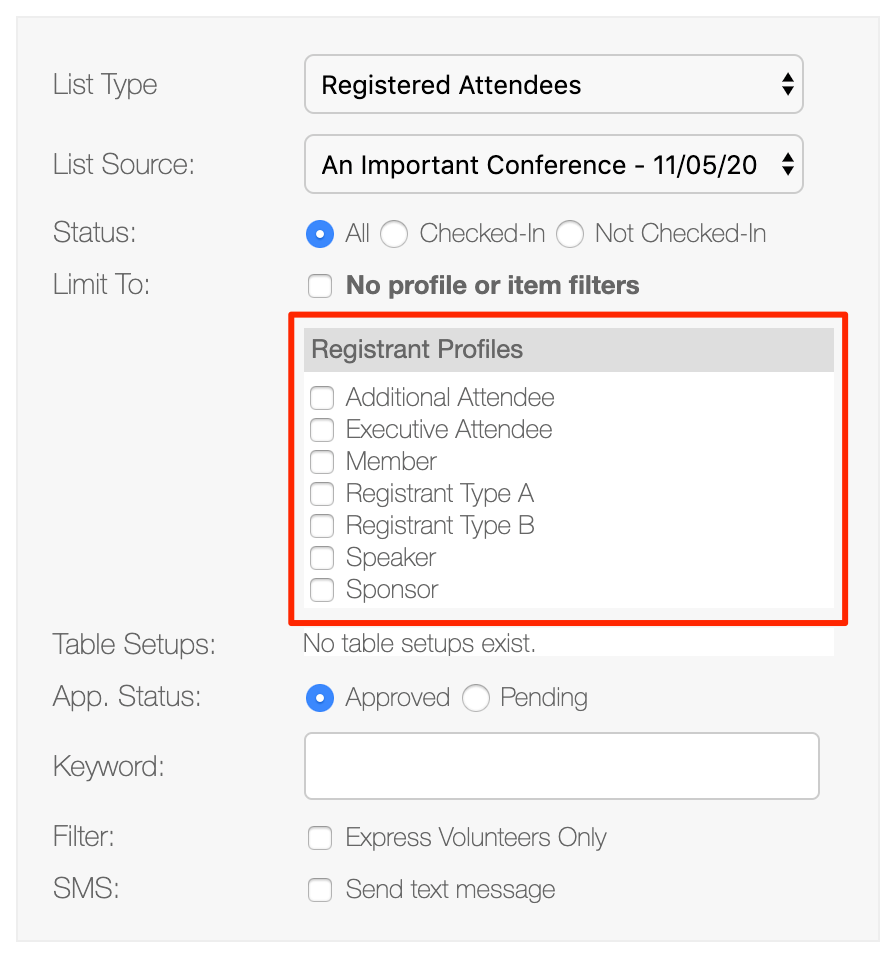Viewport: 896px width, 958px height.
Task: Check the Sponsor profile checkbox
Action: tap(322, 590)
